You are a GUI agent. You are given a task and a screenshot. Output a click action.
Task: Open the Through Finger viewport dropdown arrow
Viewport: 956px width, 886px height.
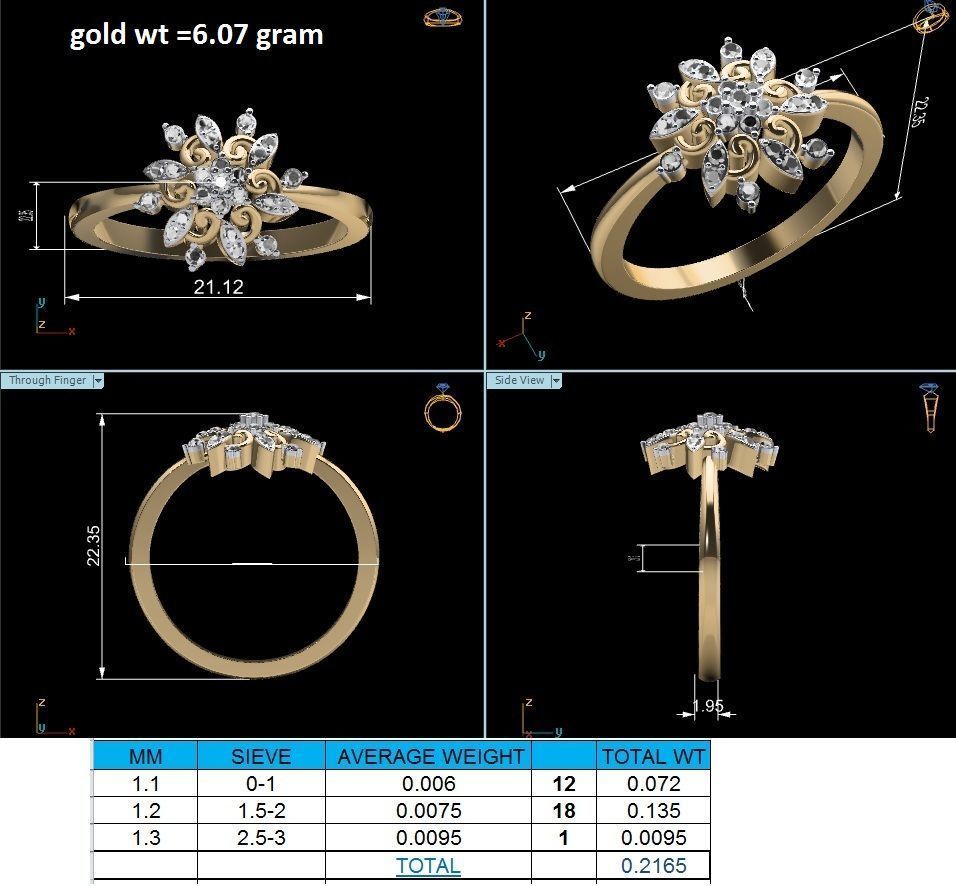(x=98, y=380)
